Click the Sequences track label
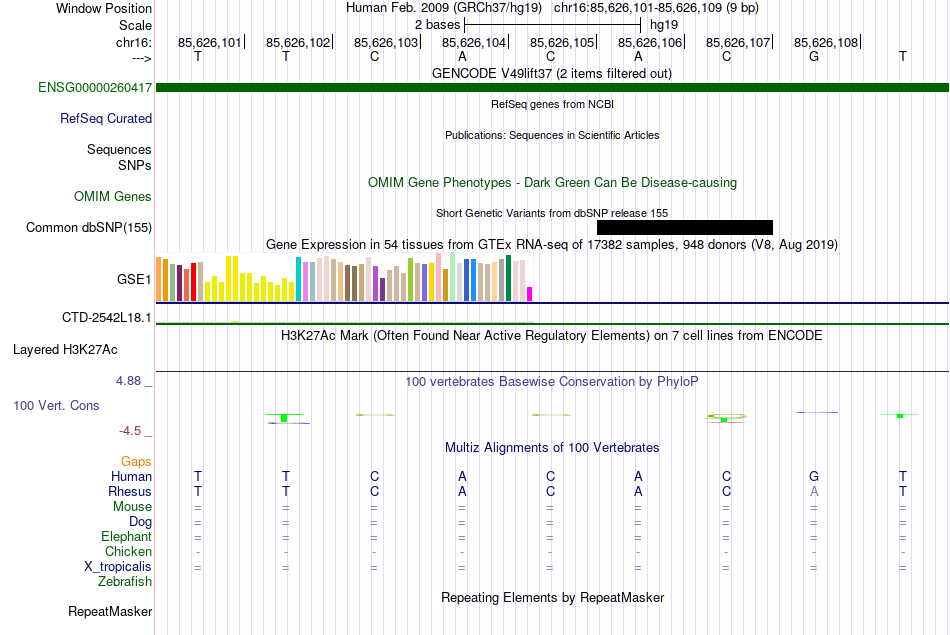The width and height of the screenshot is (950, 635). [x=119, y=150]
